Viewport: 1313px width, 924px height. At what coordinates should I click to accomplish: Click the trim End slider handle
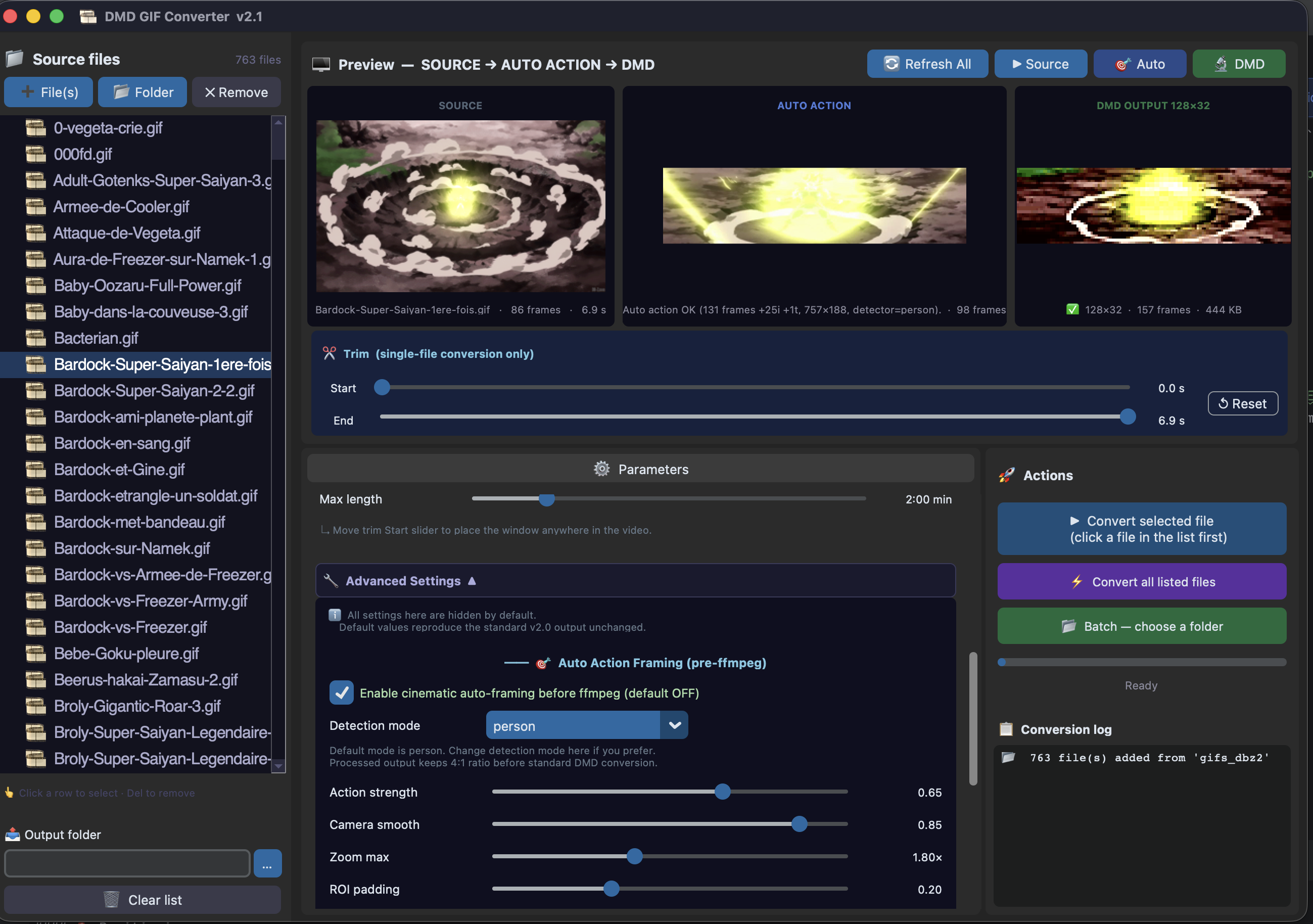pyautogui.click(x=1128, y=417)
